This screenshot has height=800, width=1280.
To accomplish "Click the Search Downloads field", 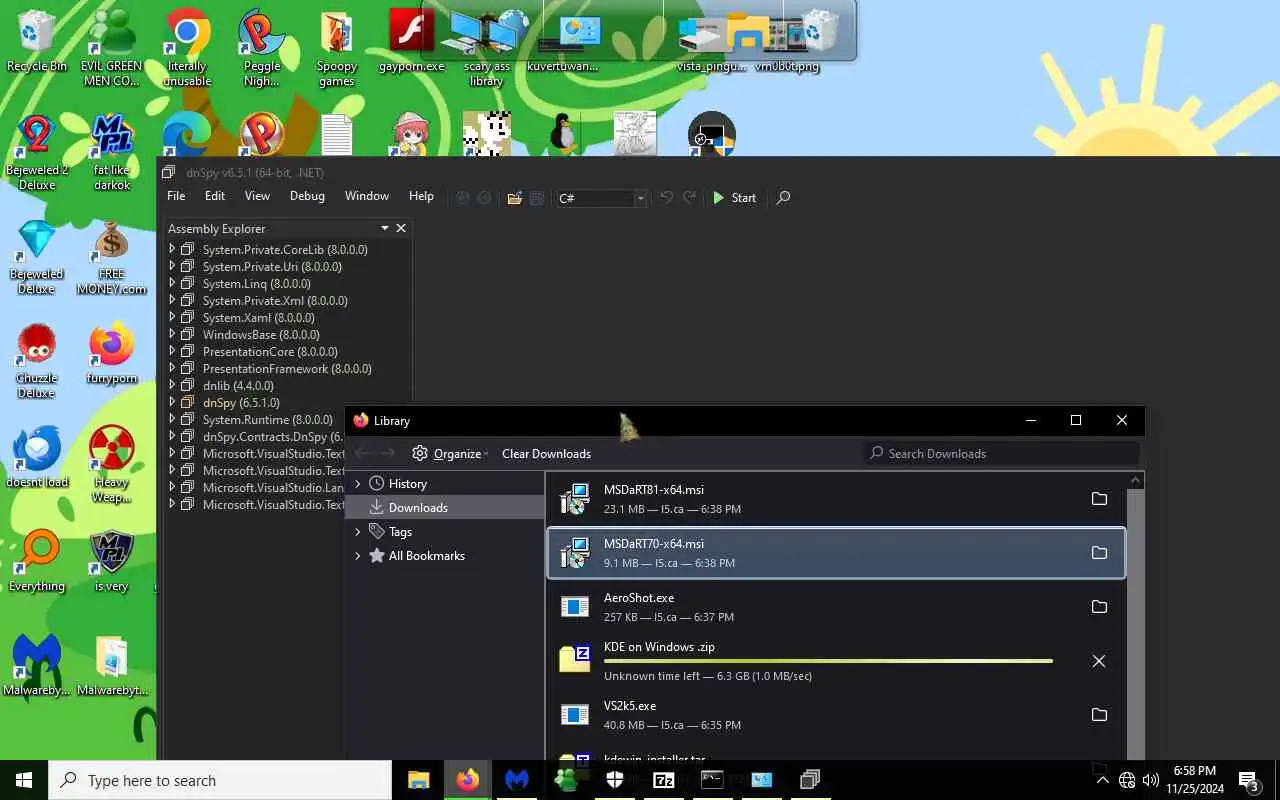I will coord(1000,453).
